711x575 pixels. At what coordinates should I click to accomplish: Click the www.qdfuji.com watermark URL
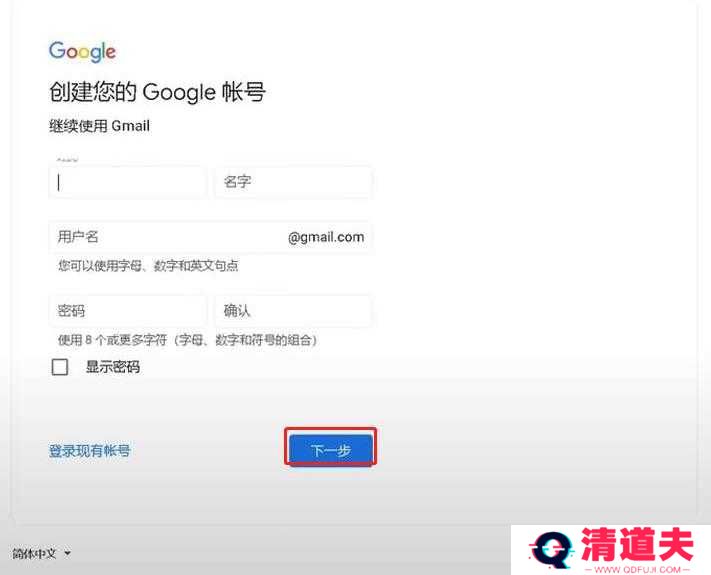pos(637,569)
